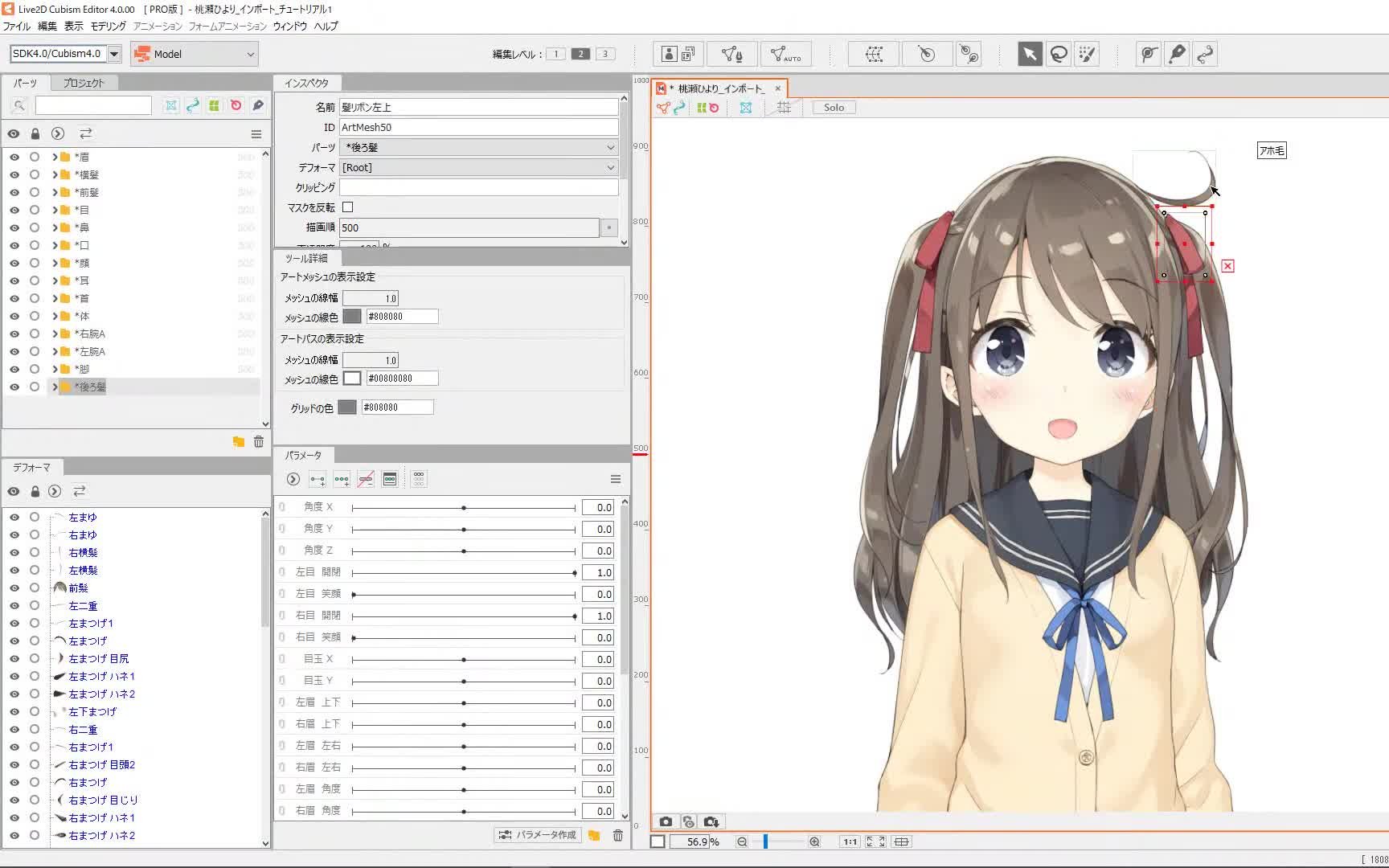The image size is (1389, 868).
Task: Select the rotation deformer creation icon
Action: point(928,54)
